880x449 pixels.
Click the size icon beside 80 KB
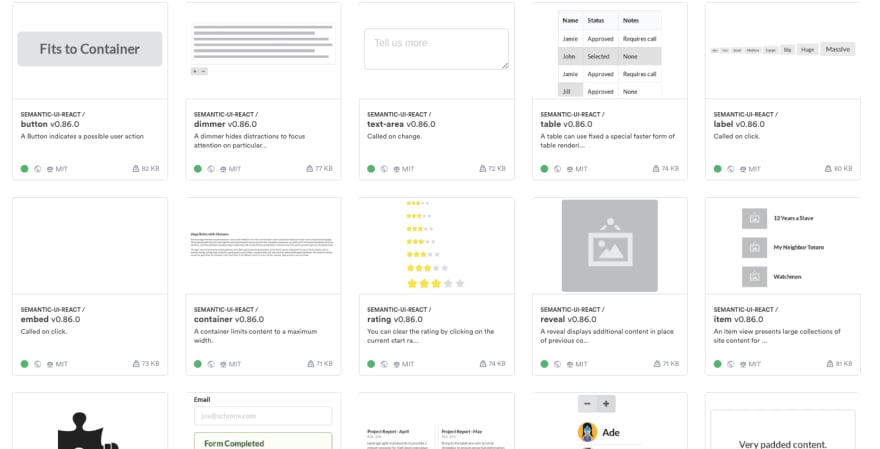click(x=828, y=168)
